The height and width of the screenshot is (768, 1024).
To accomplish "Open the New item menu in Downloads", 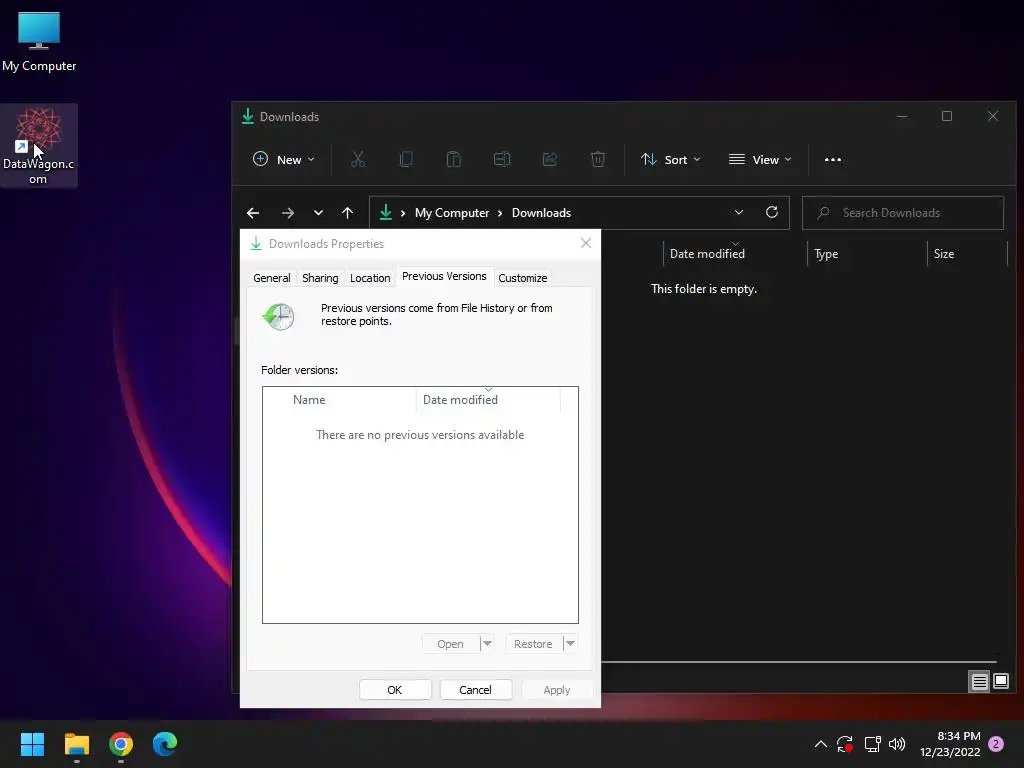I will (283, 159).
